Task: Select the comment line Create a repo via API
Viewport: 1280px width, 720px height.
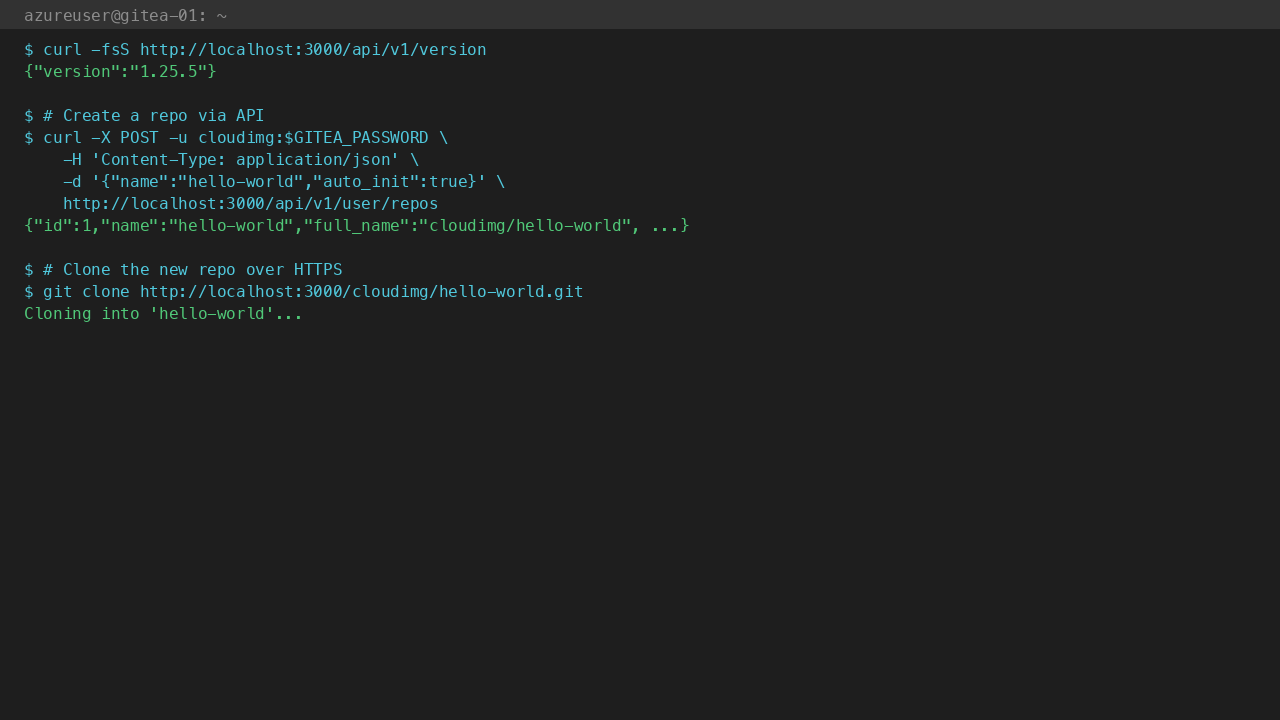Action: pos(144,116)
